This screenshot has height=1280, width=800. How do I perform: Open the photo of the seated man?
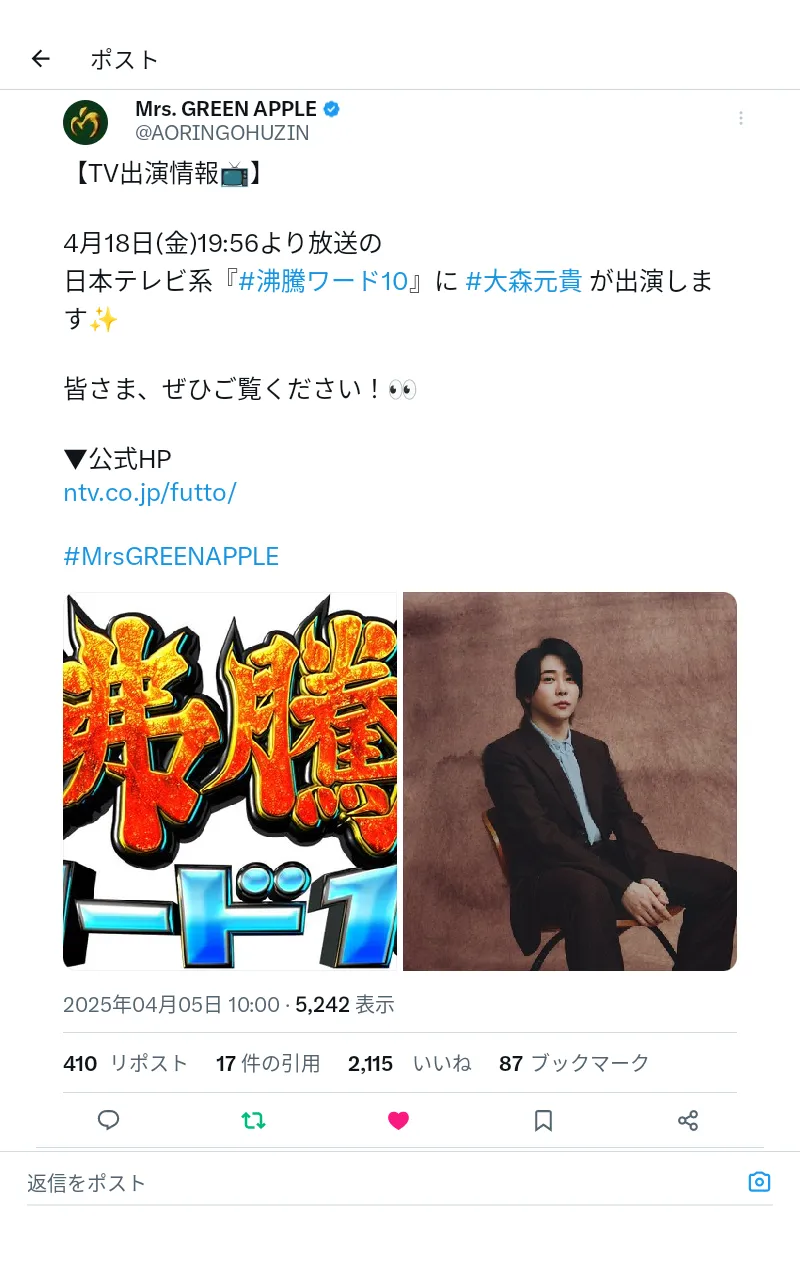click(570, 781)
